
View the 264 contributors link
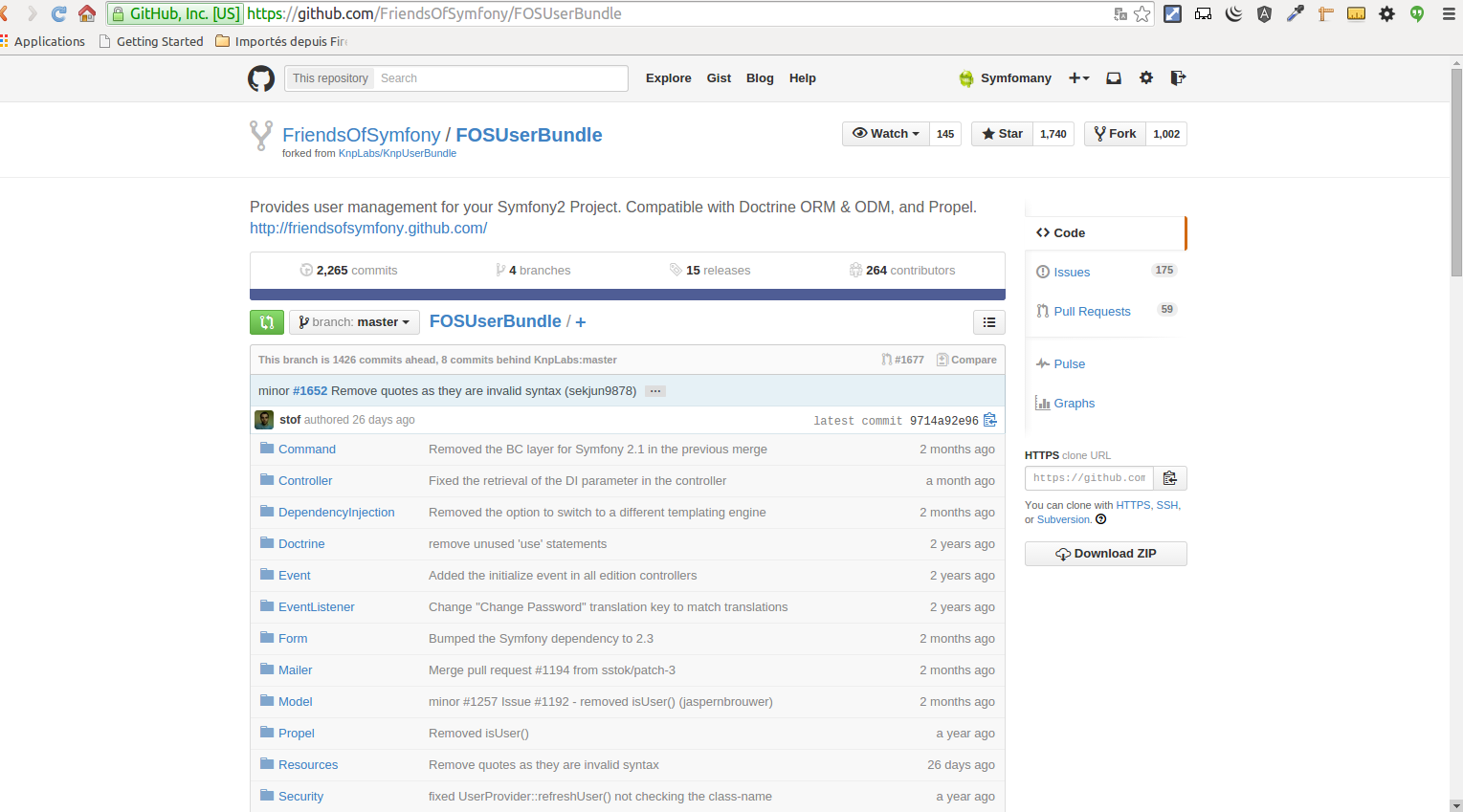(902, 271)
